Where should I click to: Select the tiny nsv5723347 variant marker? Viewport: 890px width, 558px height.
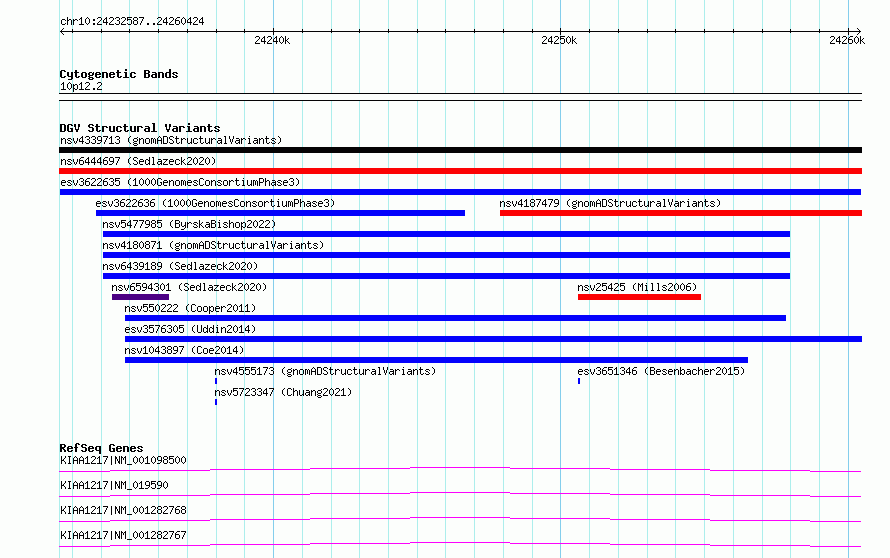(216, 402)
